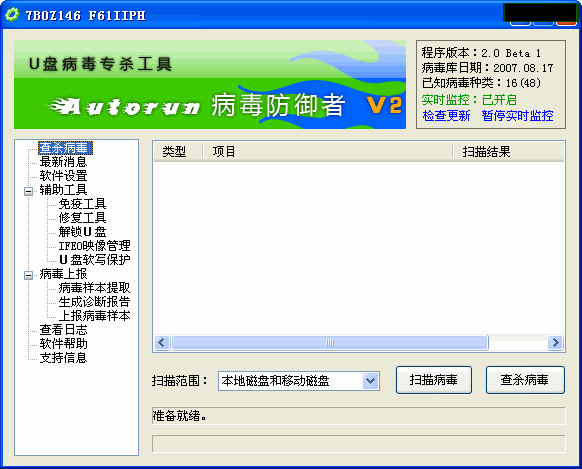Collapse the 病毒上报 tree node
Image resolution: width=582 pixels, height=469 pixels.
coord(28,275)
